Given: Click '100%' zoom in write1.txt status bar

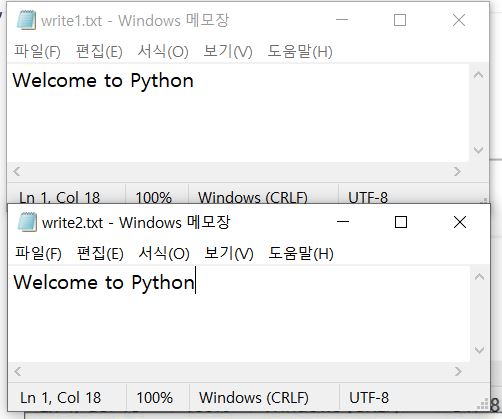Looking at the screenshot, I should 154,197.
